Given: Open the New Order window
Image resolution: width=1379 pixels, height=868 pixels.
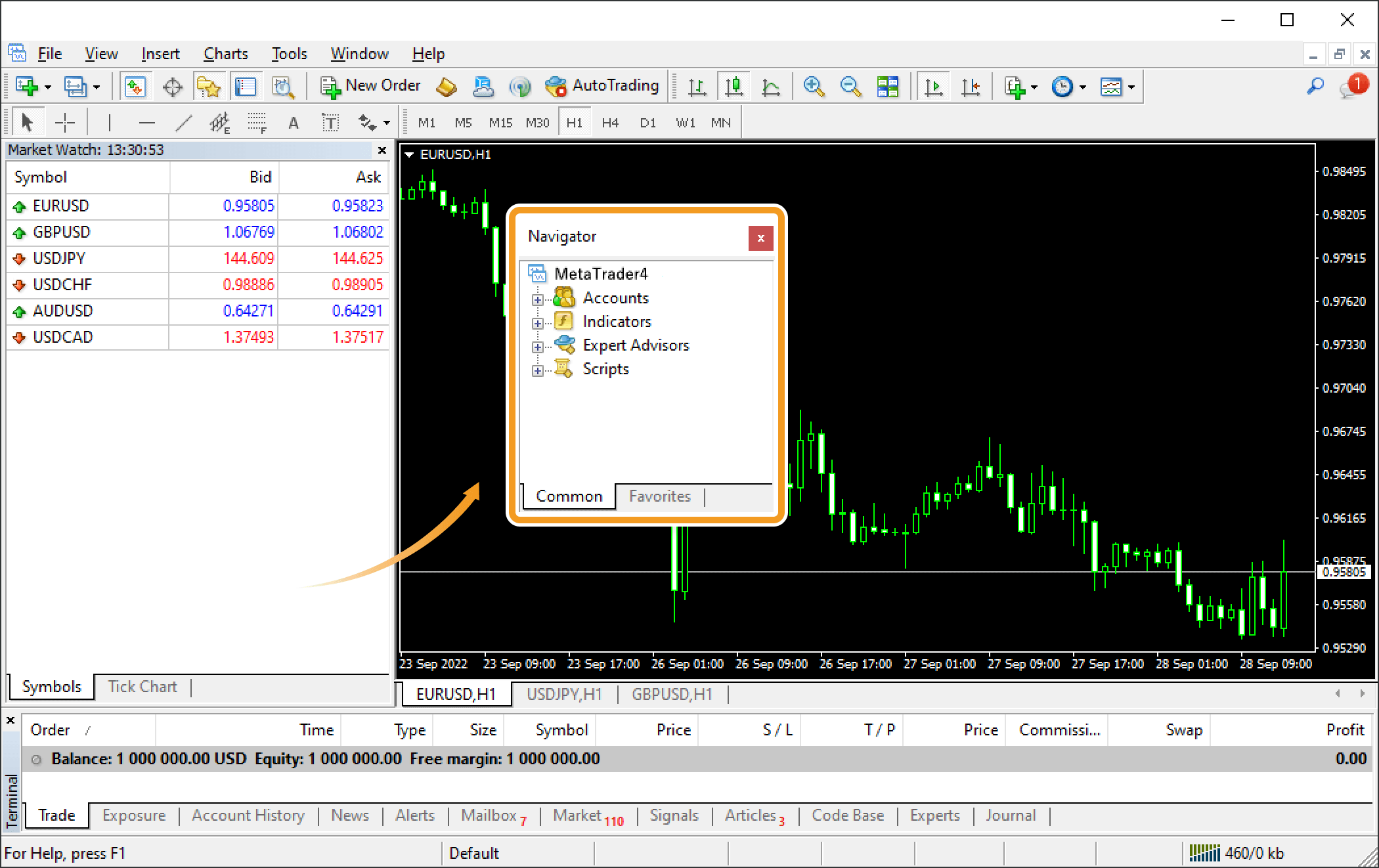Looking at the screenshot, I should pyautogui.click(x=370, y=86).
